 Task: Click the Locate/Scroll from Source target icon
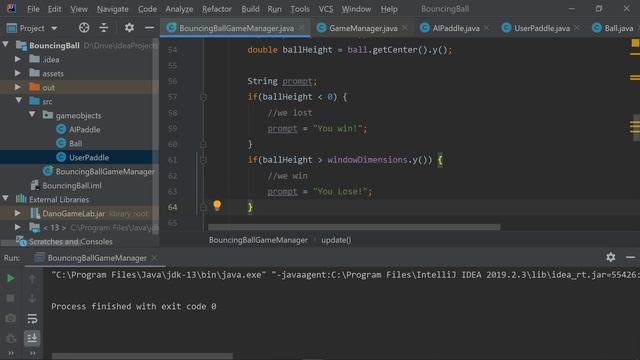click(84, 28)
